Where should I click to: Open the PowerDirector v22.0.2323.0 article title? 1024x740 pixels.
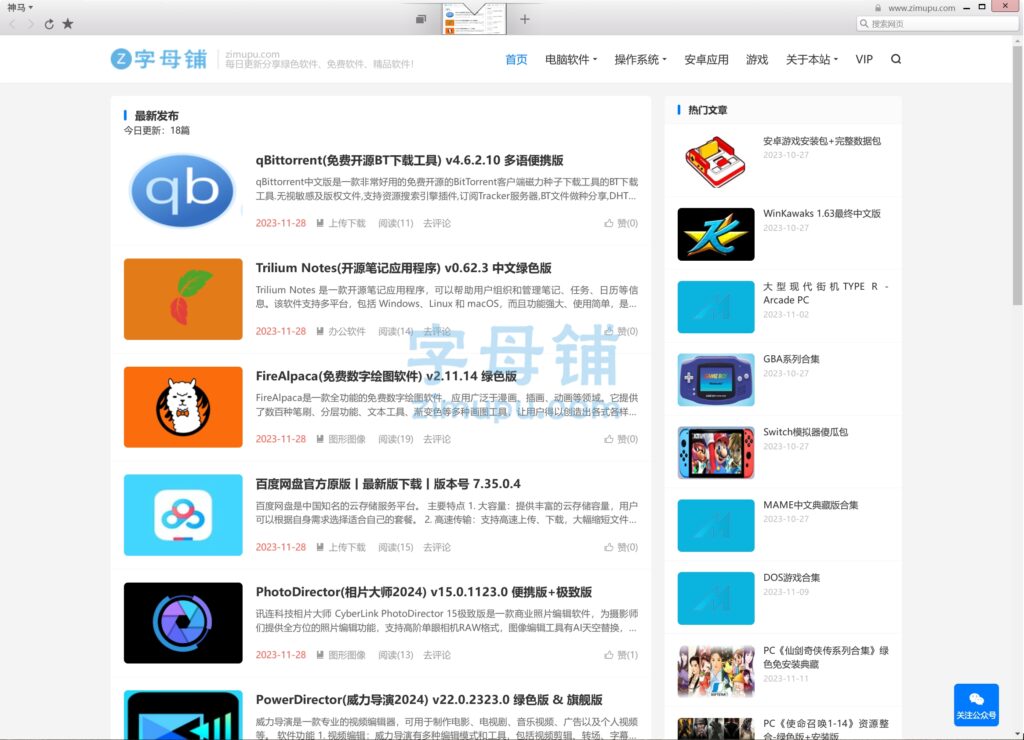click(429, 700)
